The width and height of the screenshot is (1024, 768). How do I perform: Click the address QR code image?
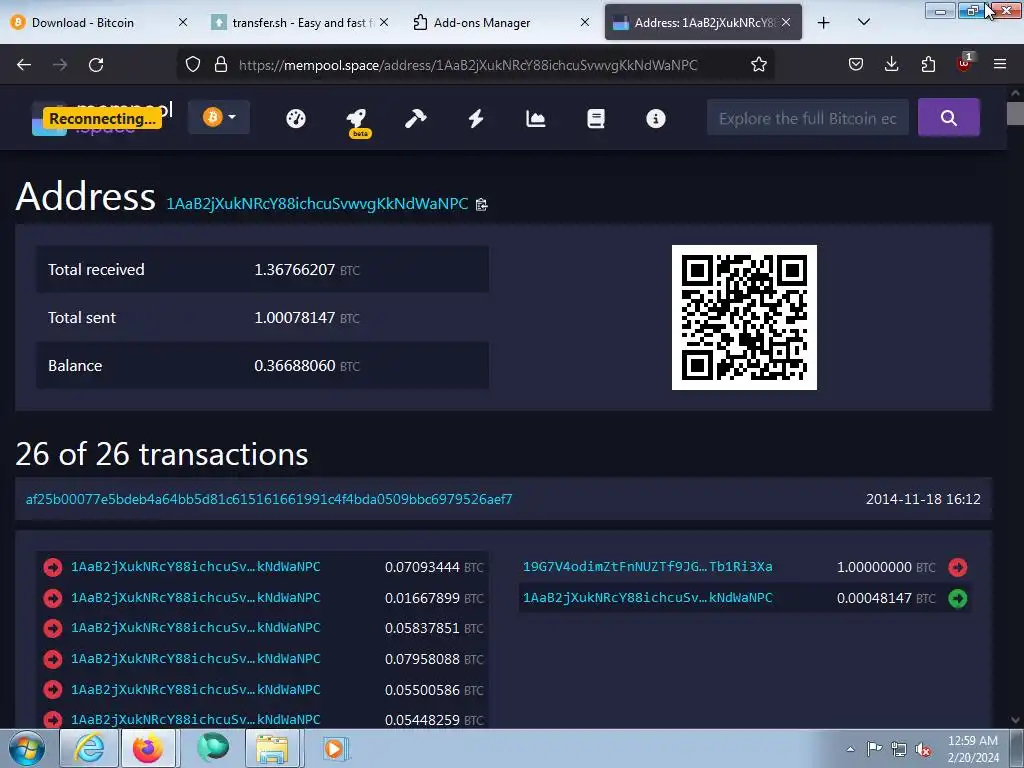[x=744, y=317]
